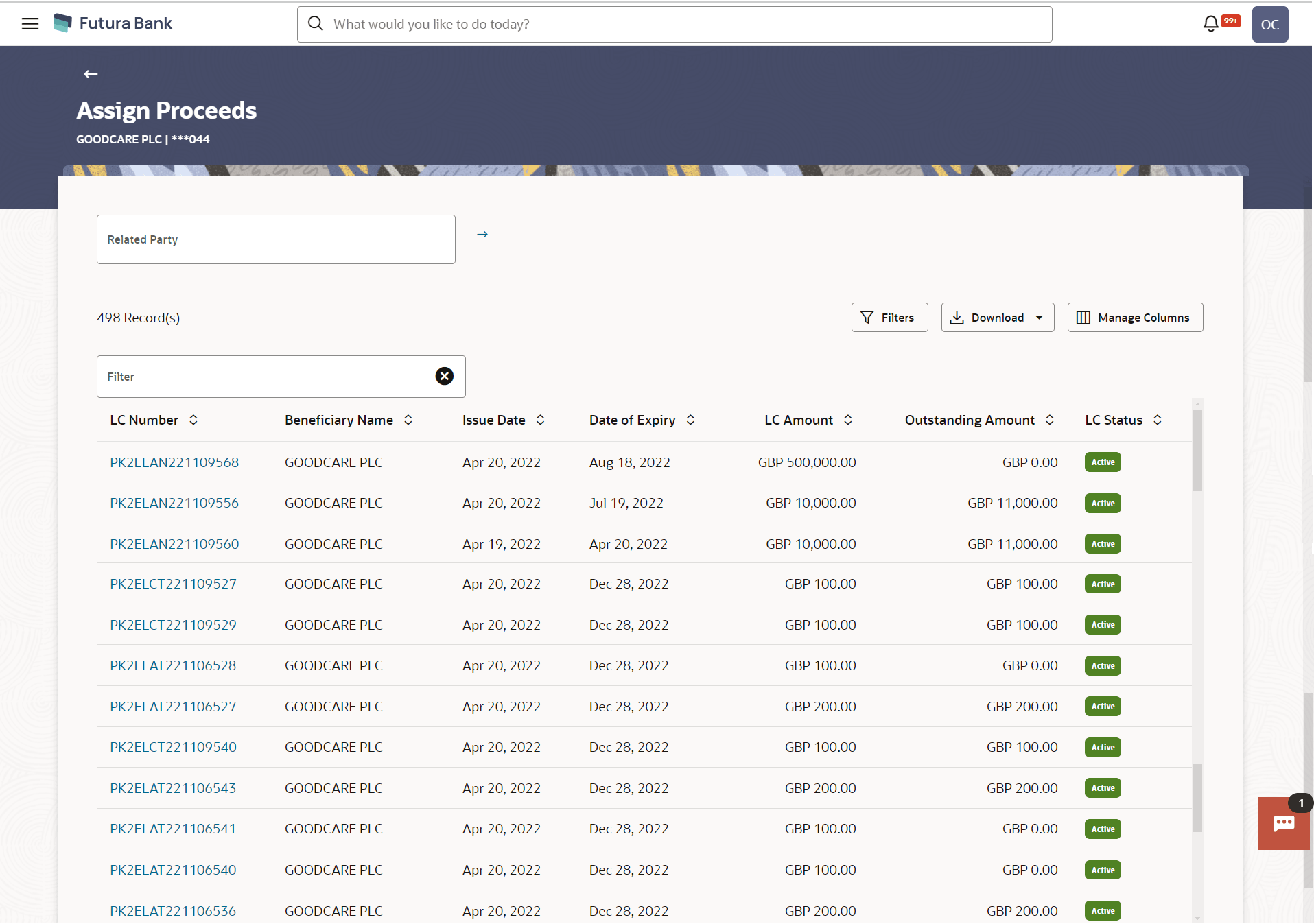Open the Filters panel
The height and width of the screenshot is (924, 1314).
889,318
